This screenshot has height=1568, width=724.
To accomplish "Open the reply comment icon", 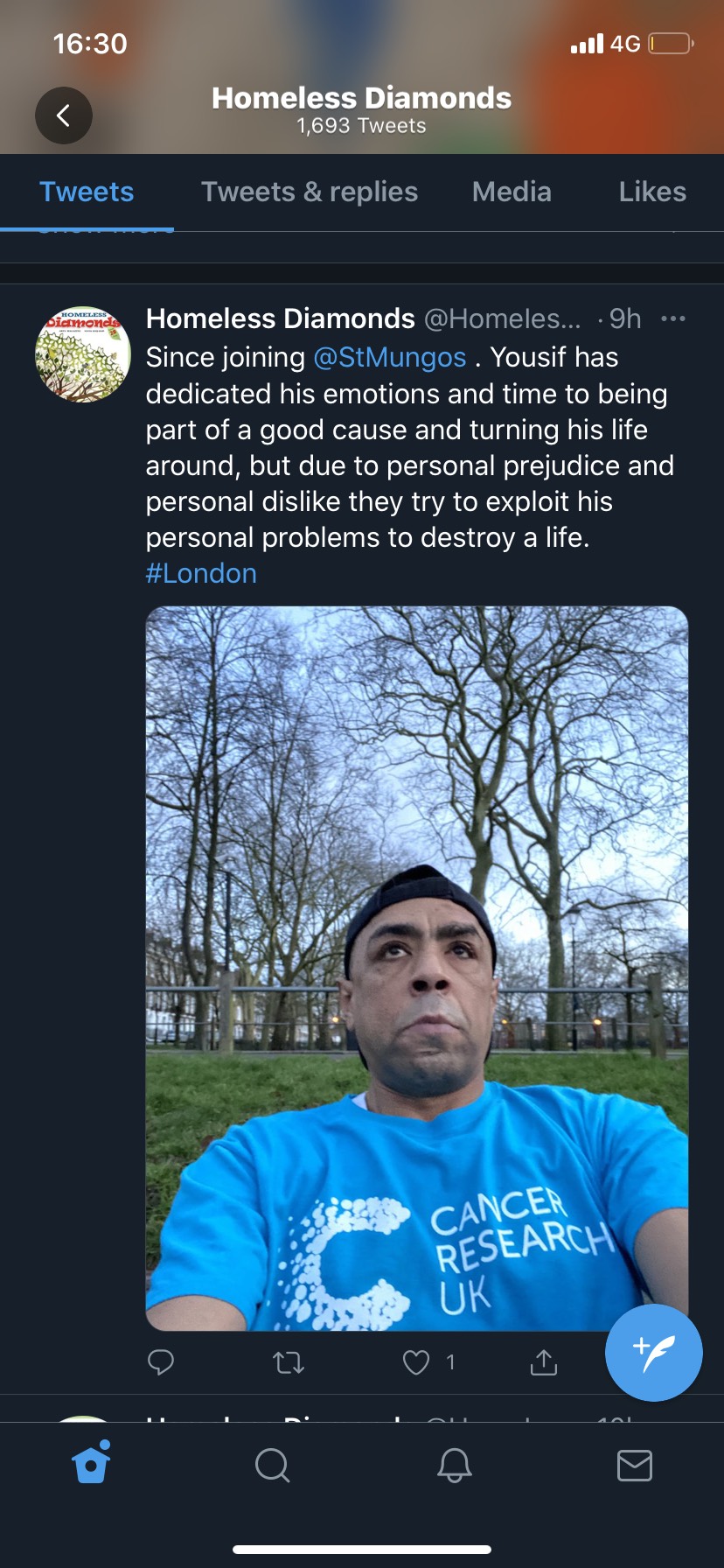I will pyautogui.click(x=161, y=1361).
